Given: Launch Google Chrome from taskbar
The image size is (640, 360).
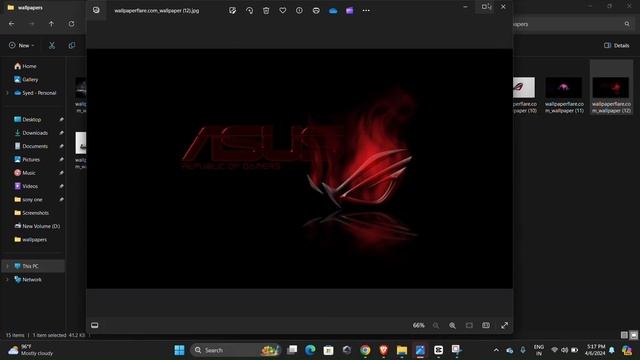Looking at the screenshot, I should tap(365, 350).
